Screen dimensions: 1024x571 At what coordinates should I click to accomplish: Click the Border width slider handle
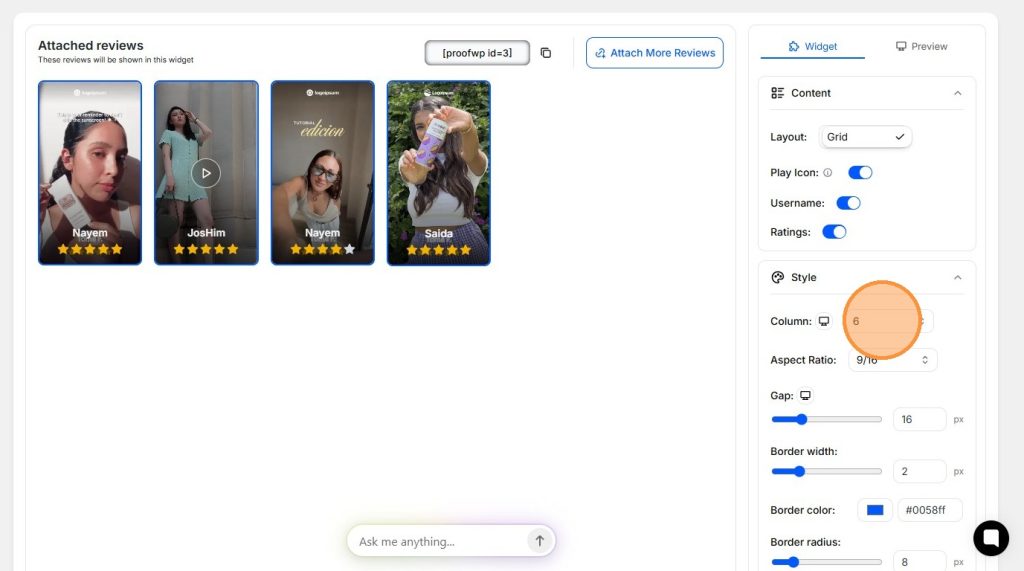[799, 472]
